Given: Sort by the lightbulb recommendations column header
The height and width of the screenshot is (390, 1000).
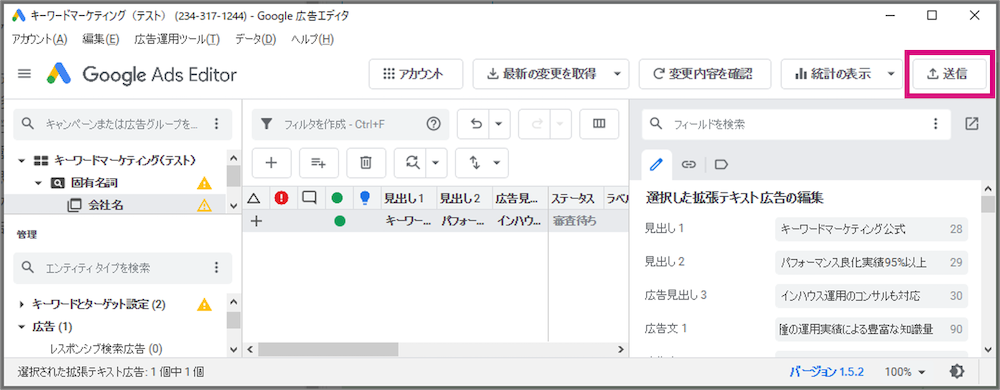Looking at the screenshot, I should (365, 198).
